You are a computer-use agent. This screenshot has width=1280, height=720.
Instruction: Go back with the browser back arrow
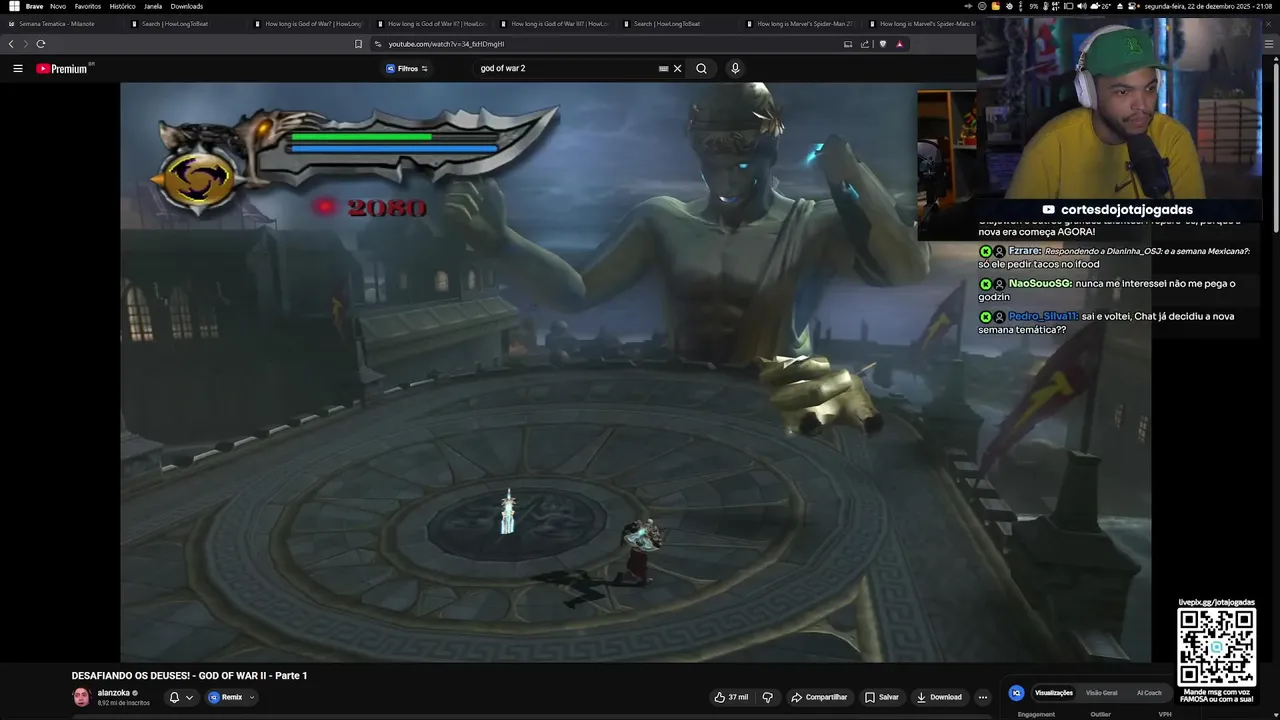click(11, 44)
